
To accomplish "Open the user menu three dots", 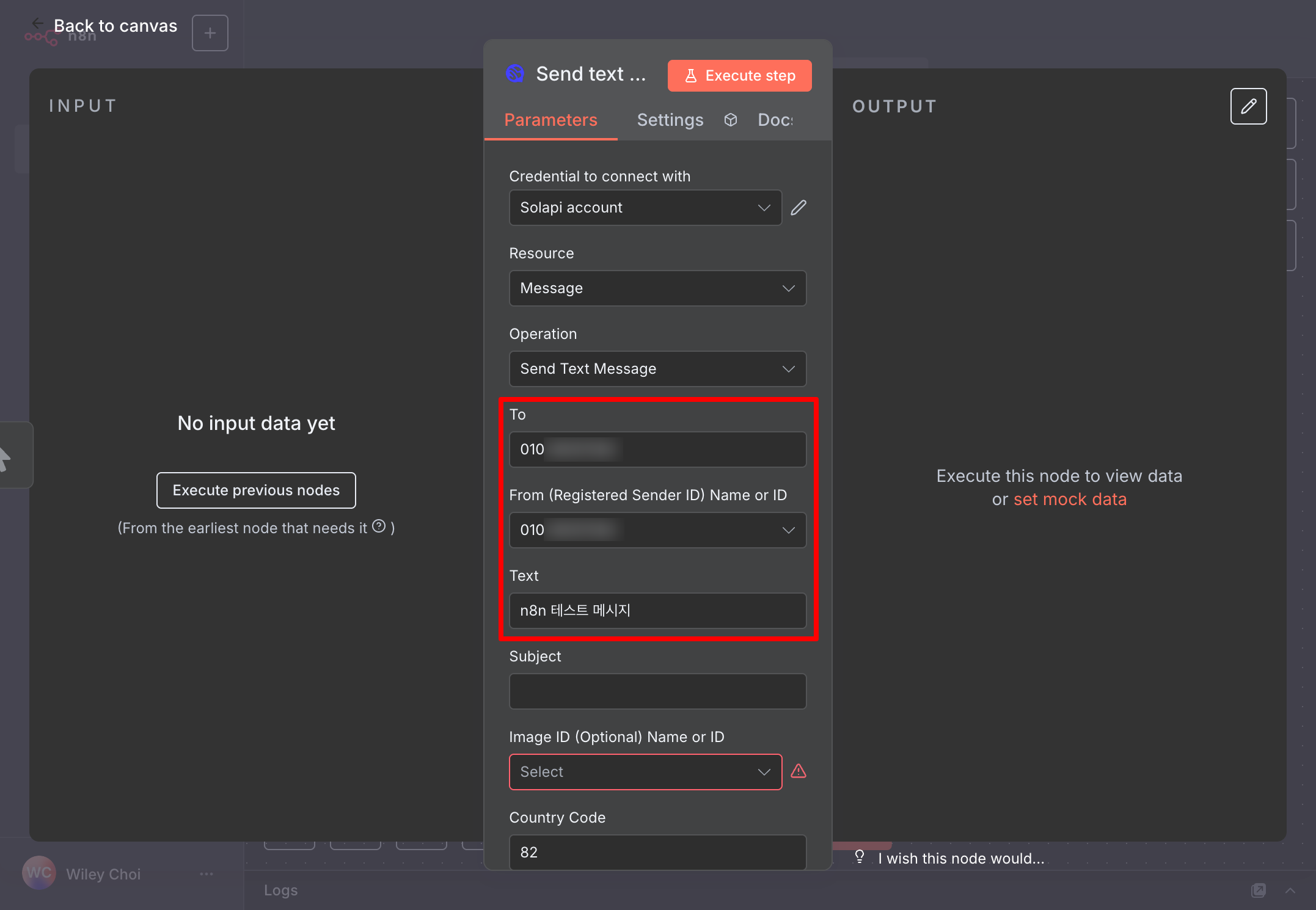I will tap(207, 874).
